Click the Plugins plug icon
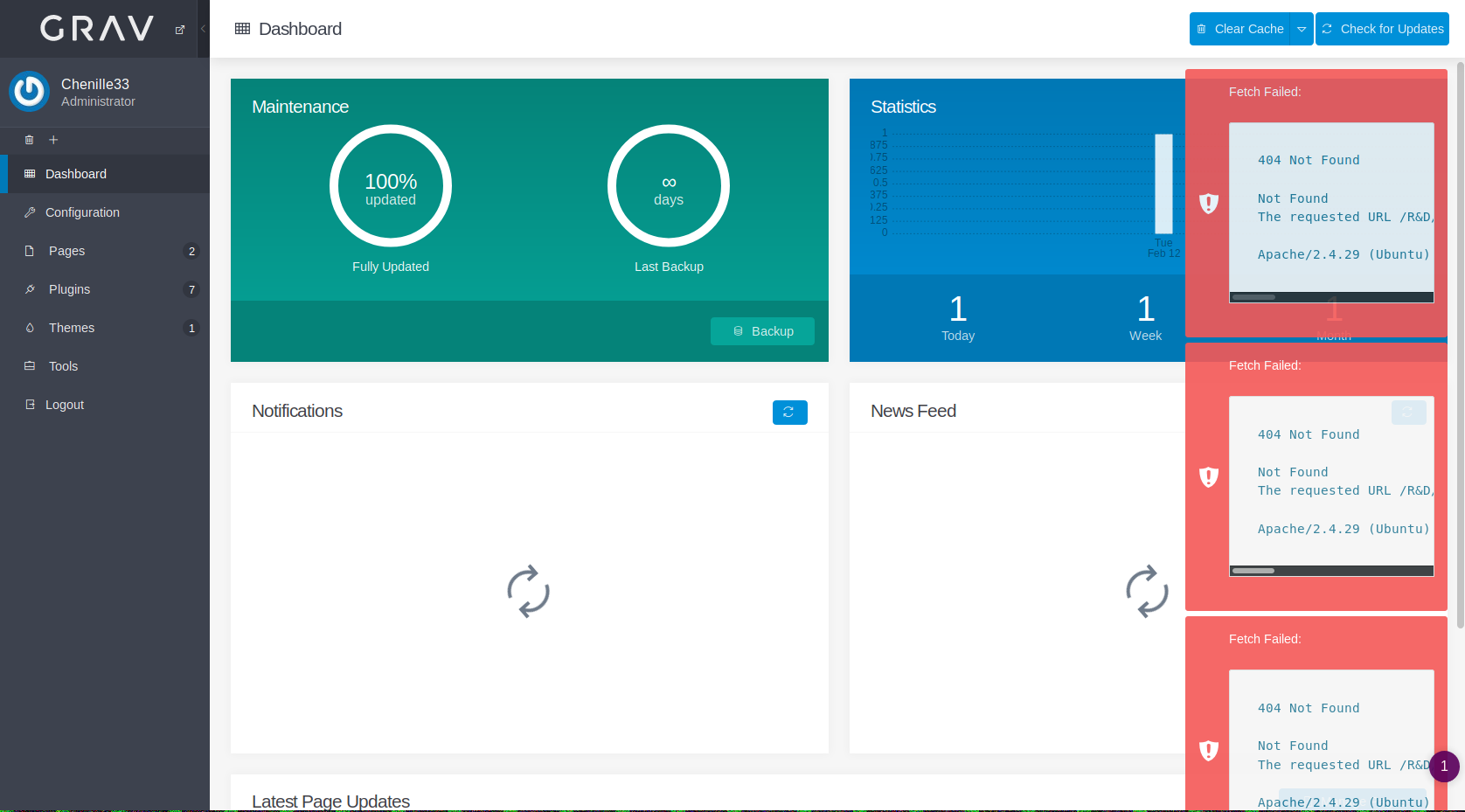This screenshot has width=1465, height=812. coord(30,289)
